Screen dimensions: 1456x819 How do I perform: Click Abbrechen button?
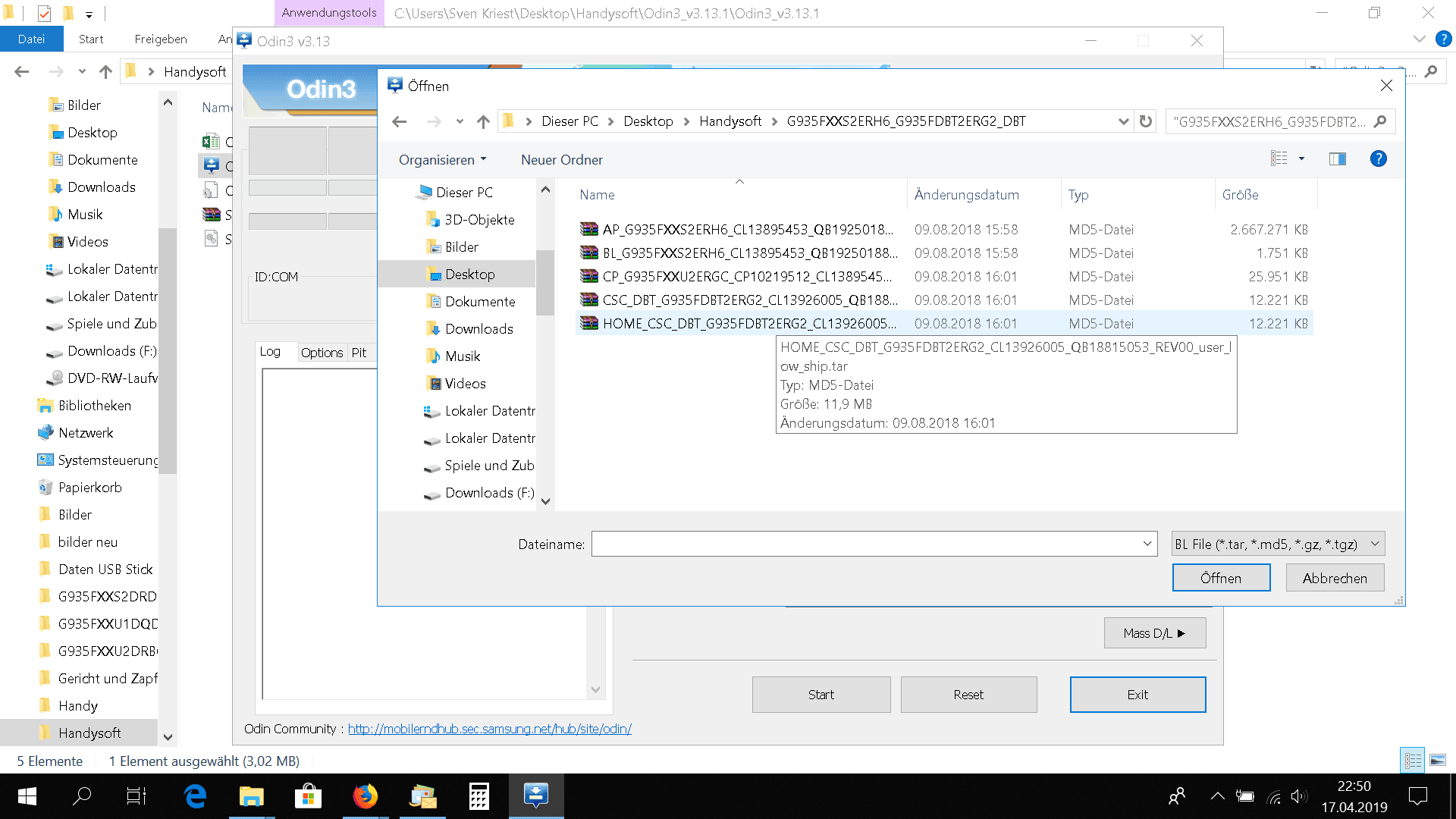[1335, 578]
